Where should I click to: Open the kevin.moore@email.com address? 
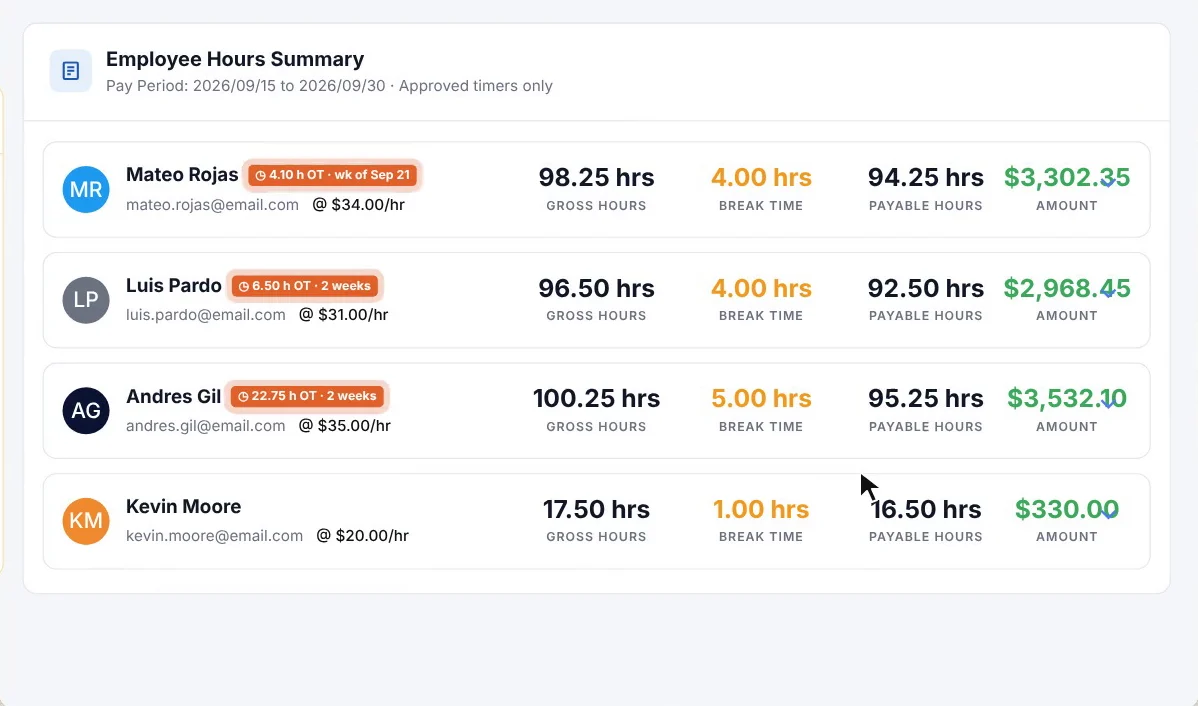tap(215, 536)
